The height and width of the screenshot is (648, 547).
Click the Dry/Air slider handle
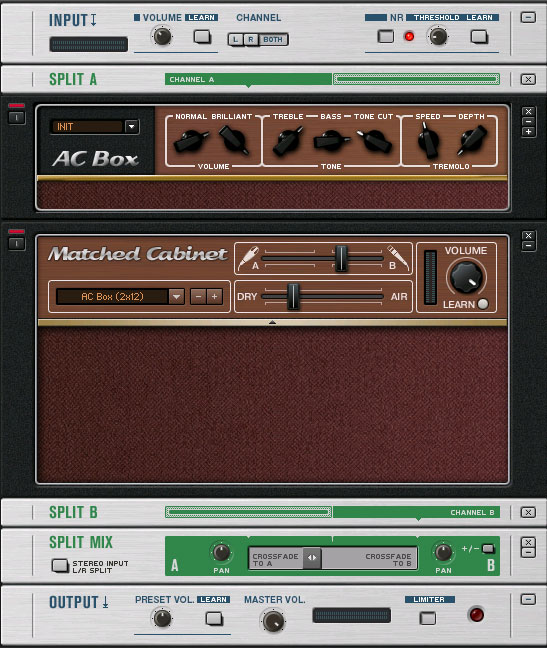[x=293, y=296]
